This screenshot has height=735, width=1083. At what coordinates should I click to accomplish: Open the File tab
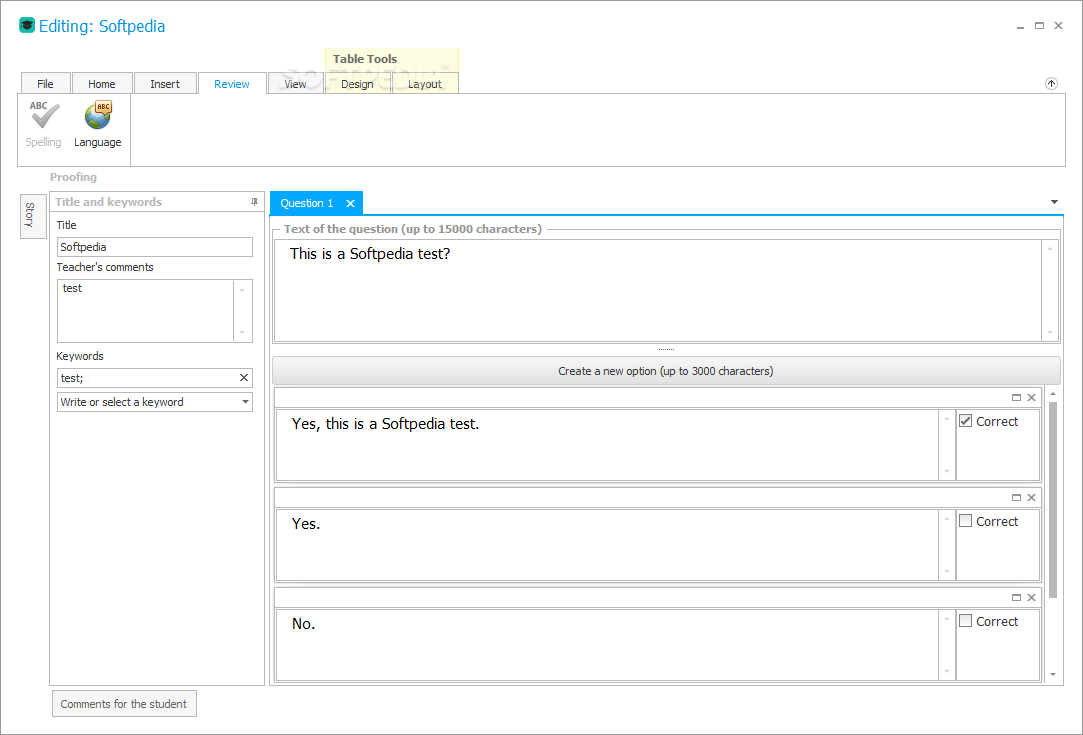point(46,84)
